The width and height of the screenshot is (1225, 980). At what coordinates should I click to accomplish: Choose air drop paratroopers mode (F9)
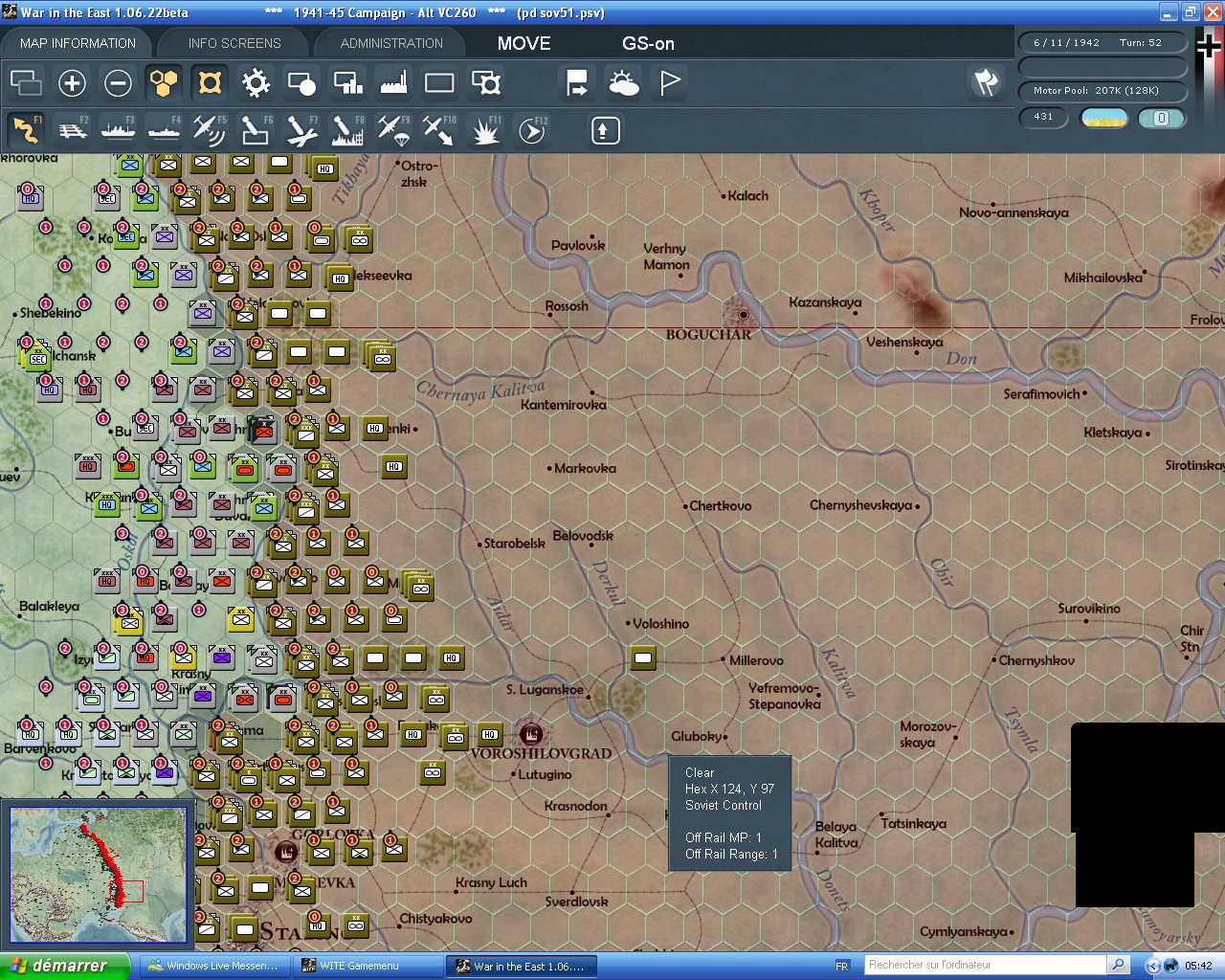pyautogui.click(x=392, y=130)
